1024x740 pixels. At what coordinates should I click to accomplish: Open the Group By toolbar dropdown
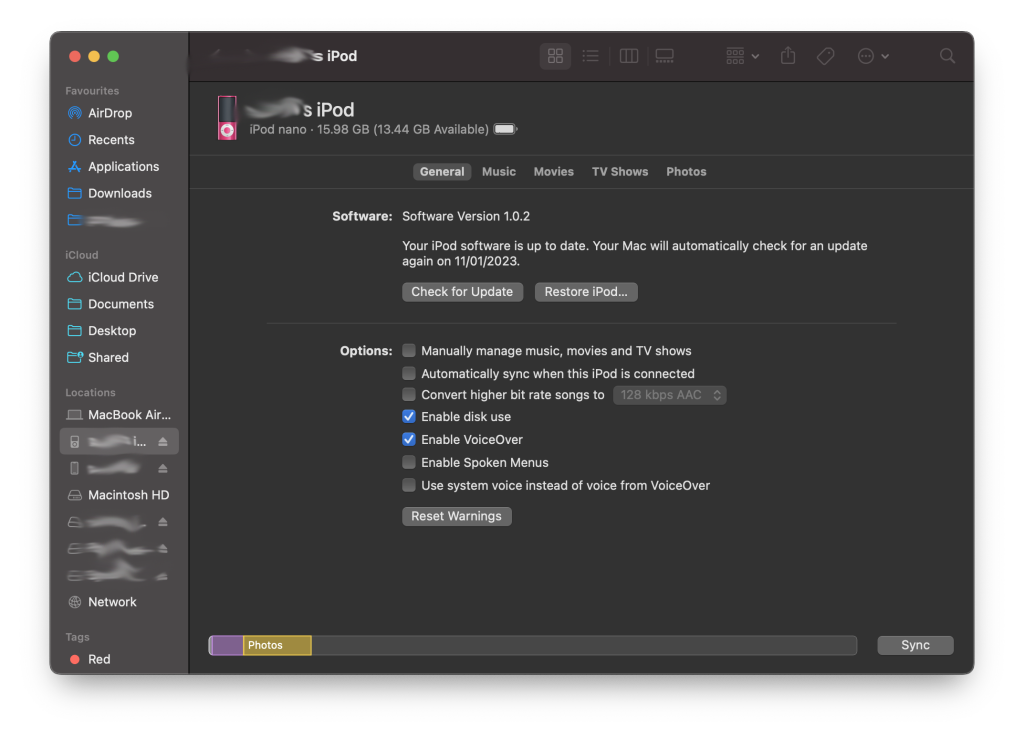coord(743,56)
